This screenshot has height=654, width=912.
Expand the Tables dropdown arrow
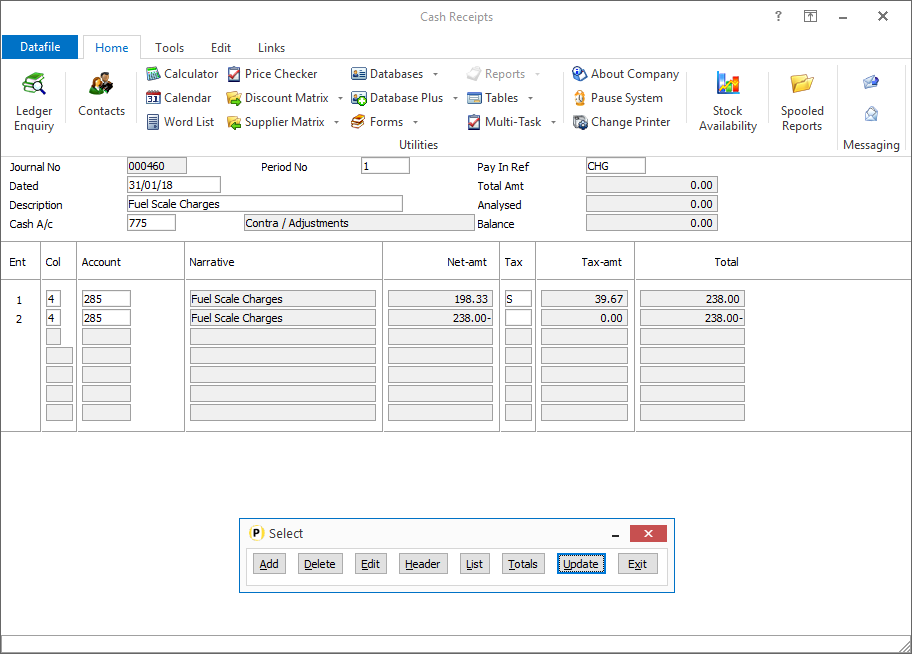[530, 98]
